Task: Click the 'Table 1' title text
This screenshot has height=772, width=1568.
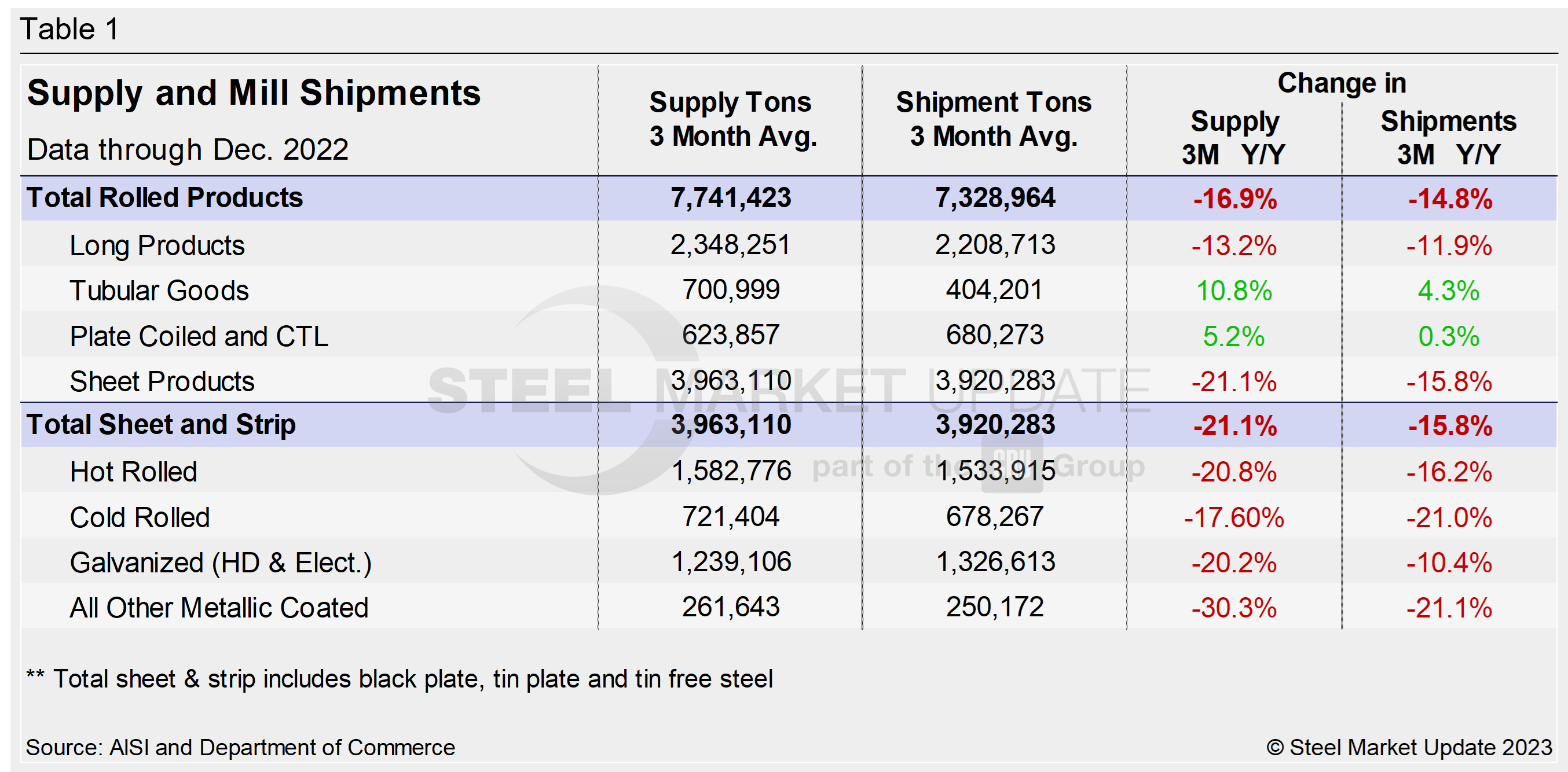Action: (x=69, y=29)
